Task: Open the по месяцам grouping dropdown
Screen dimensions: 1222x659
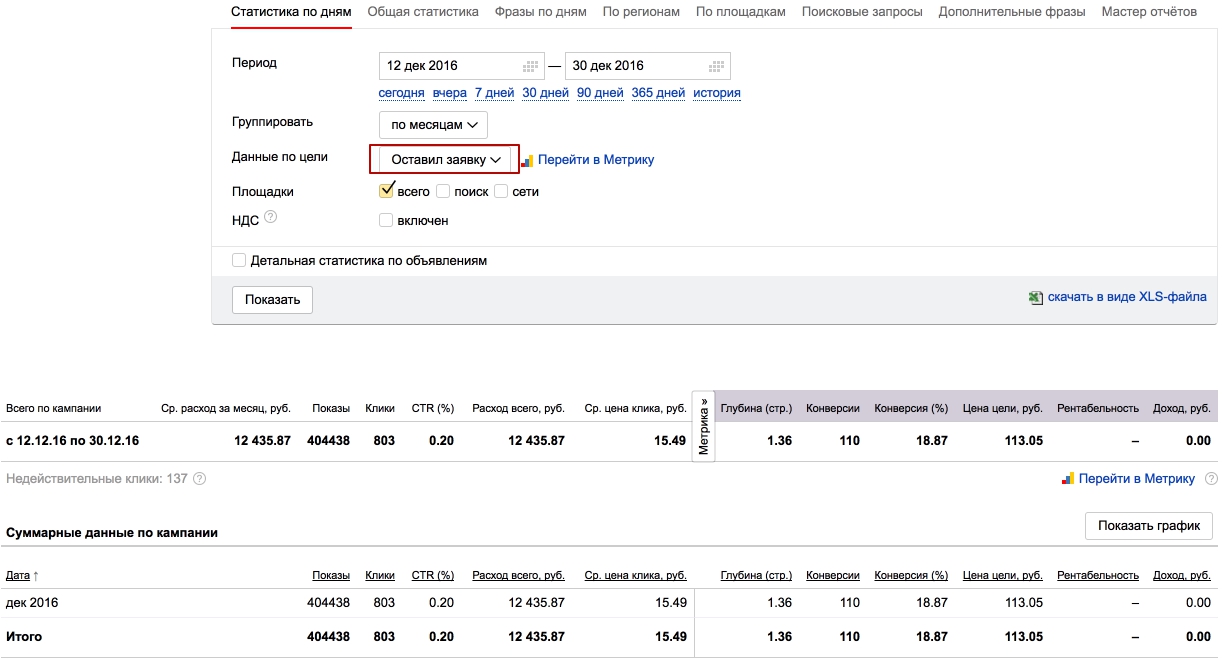Action: pyautogui.click(x=433, y=125)
